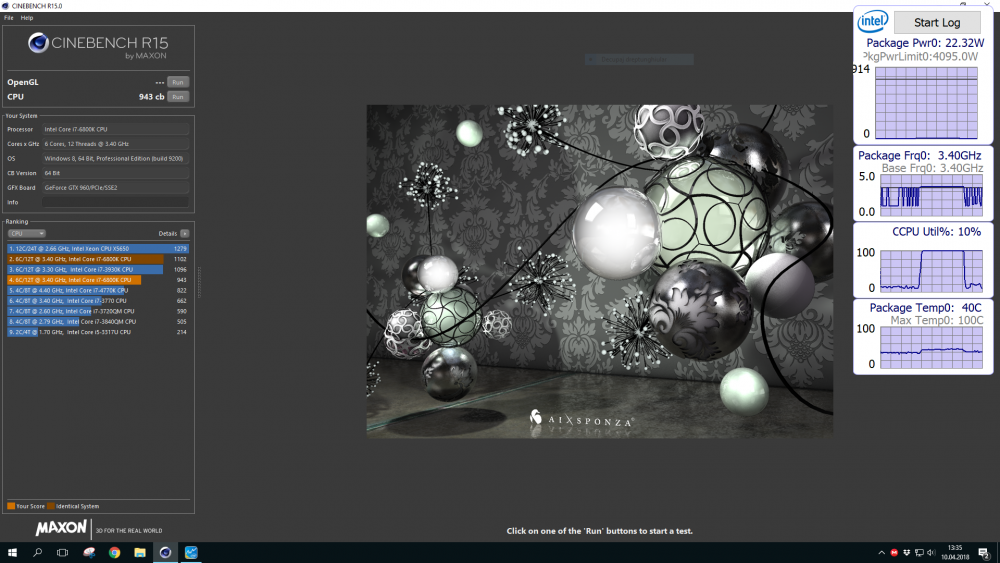Select ranking row Intel Core i5-3317U CPU
The height and width of the screenshot is (563, 1000).
coord(98,332)
